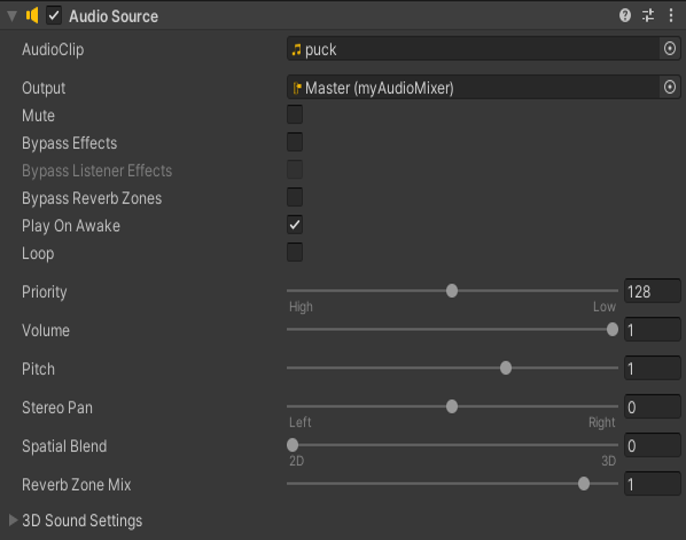Click the Pitch slider handle

pyautogui.click(x=506, y=368)
